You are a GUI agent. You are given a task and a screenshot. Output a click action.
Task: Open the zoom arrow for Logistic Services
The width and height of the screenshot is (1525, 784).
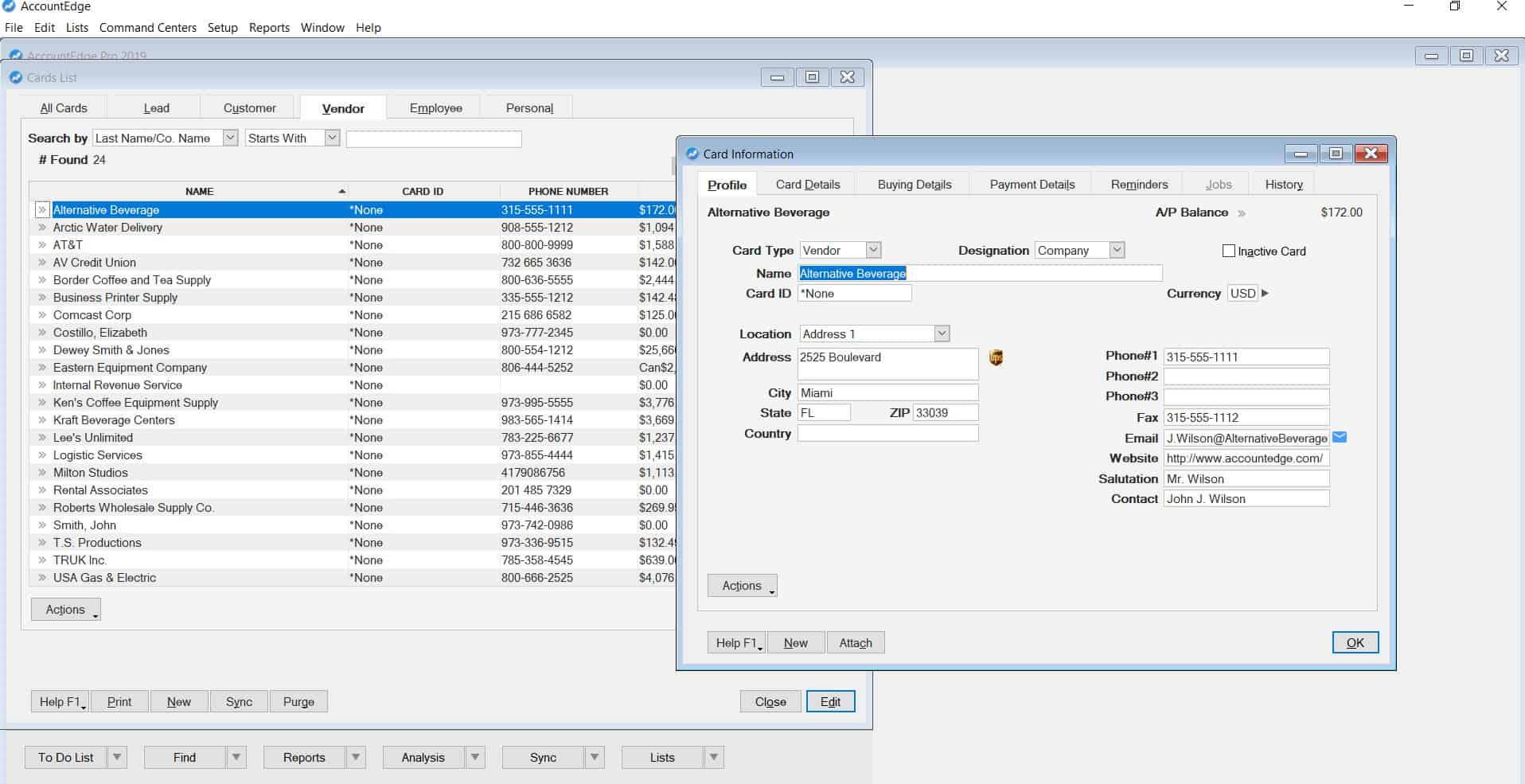pos(42,455)
